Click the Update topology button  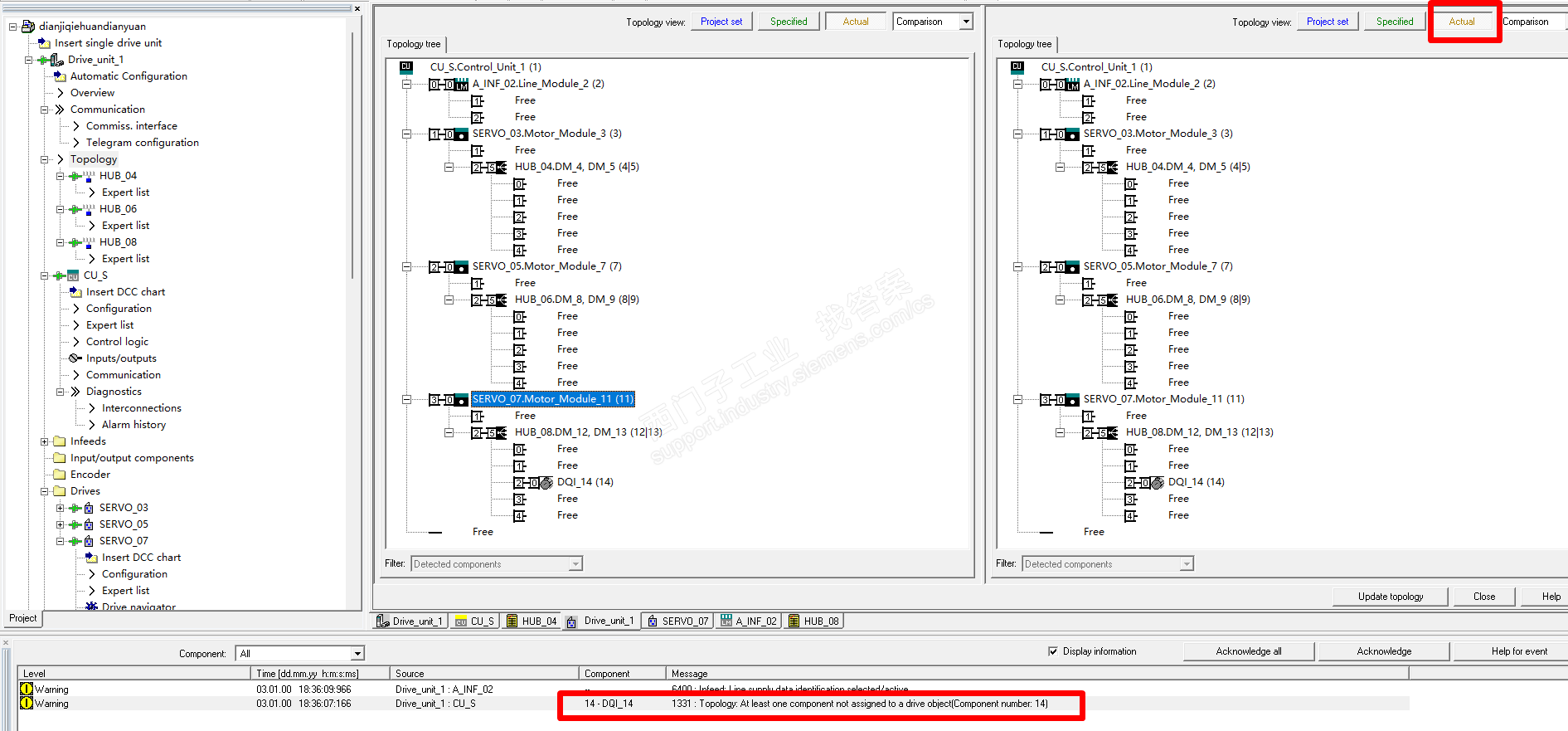1391,597
